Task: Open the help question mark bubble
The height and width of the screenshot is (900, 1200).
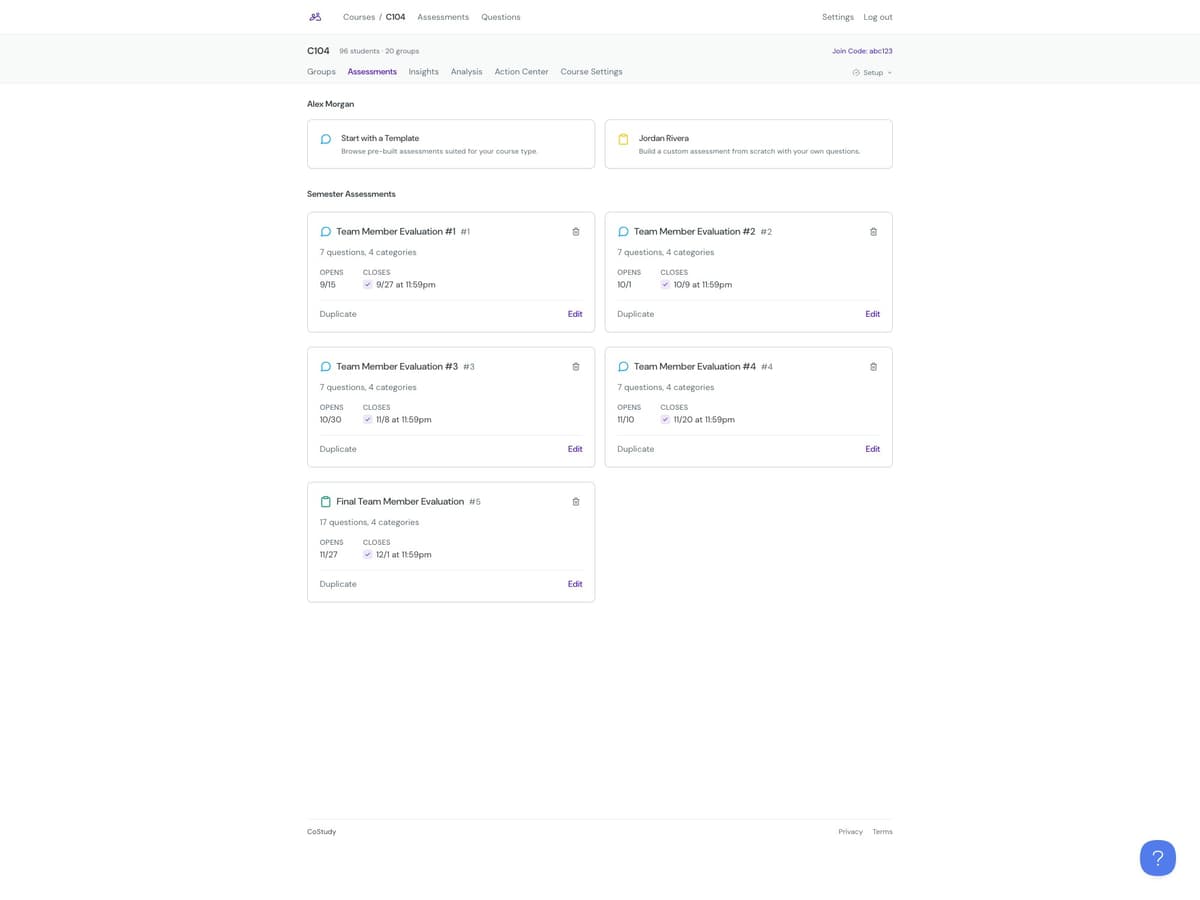Action: (x=1157, y=857)
